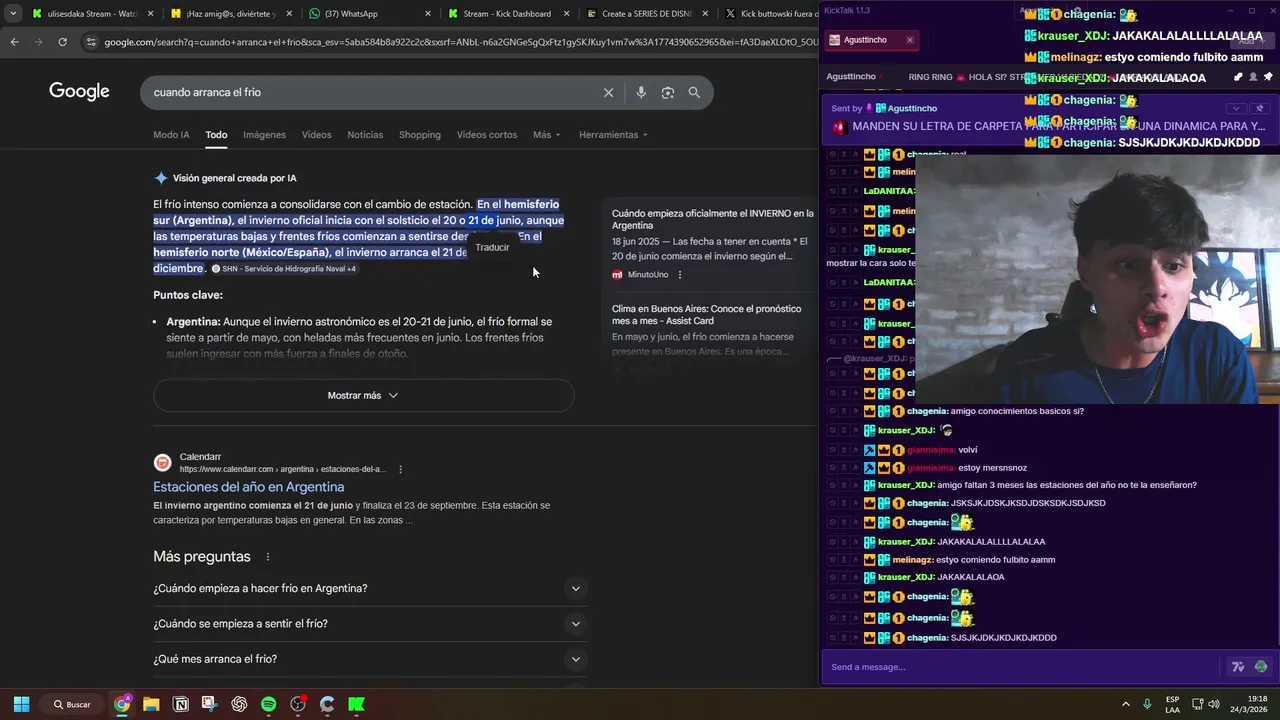Open Kick app from the taskbar

click(x=356, y=704)
